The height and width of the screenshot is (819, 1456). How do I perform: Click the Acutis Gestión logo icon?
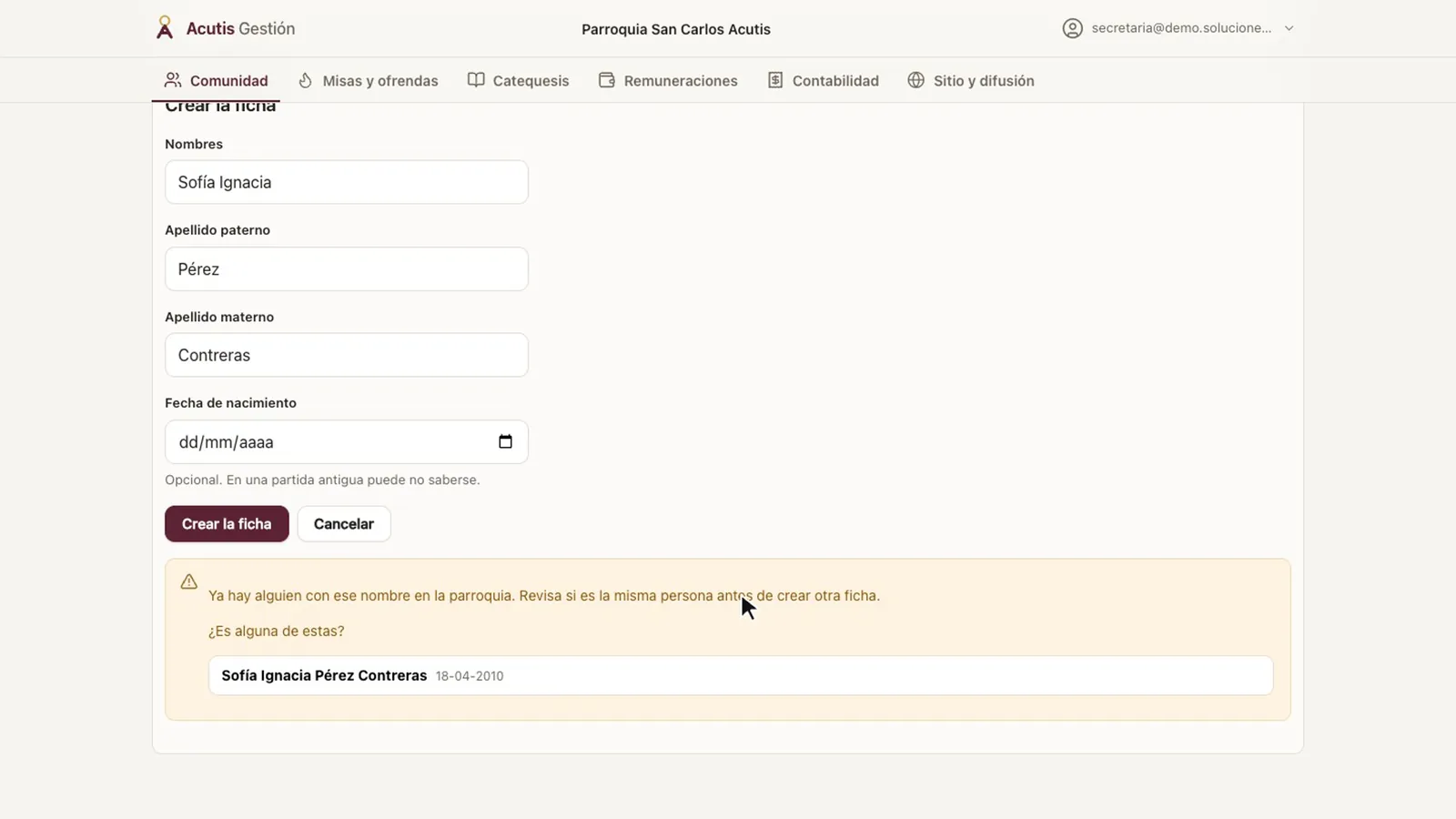click(x=164, y=28)
